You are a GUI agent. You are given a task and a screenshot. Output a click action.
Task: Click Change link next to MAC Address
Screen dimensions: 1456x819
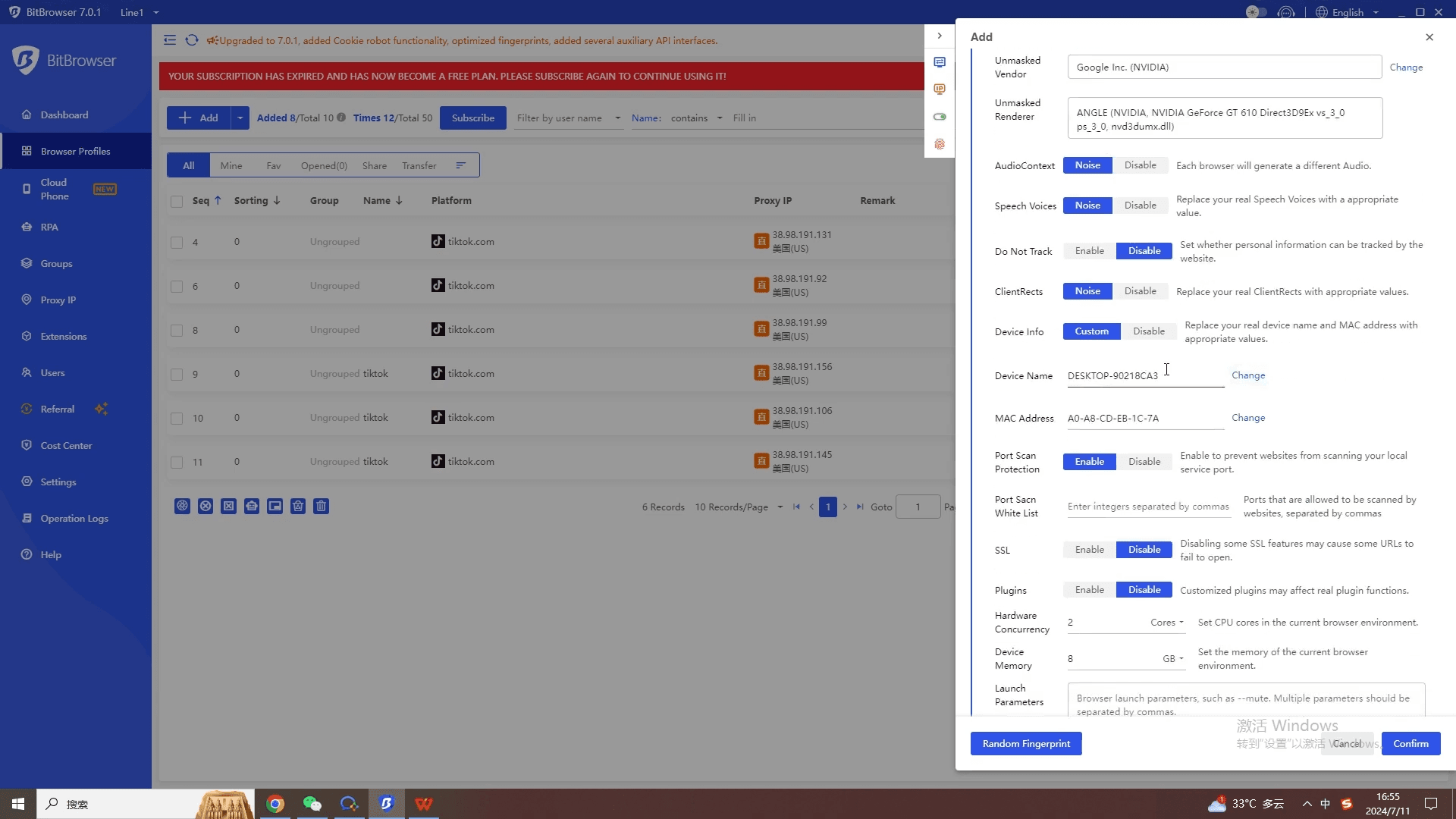1248,418
